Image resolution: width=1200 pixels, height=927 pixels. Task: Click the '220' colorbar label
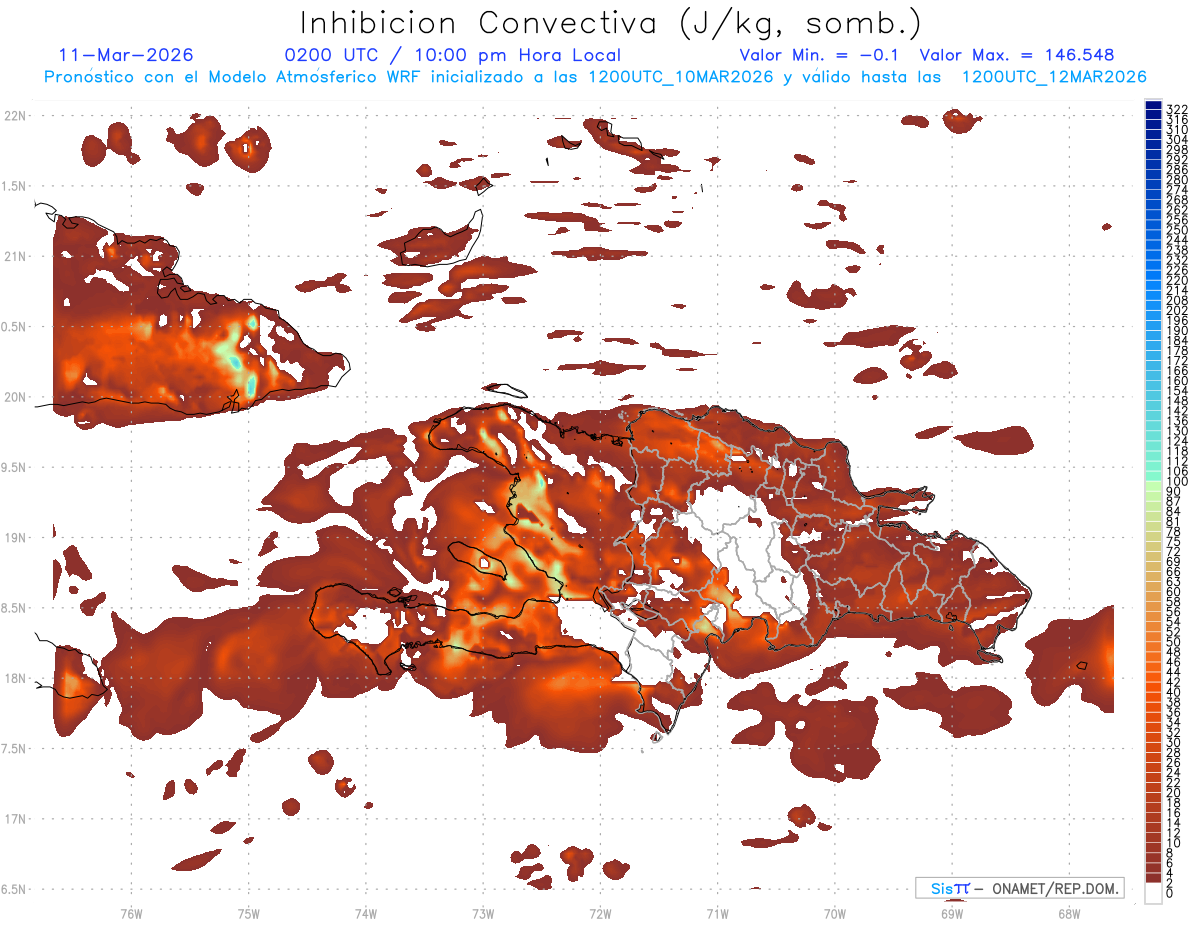click(1176, 281)
